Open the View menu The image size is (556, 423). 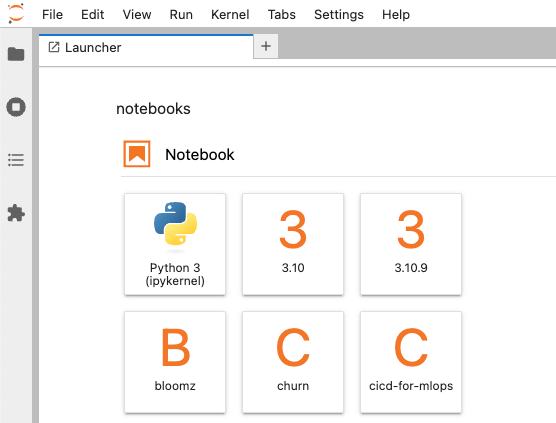[x=137, y=15]
